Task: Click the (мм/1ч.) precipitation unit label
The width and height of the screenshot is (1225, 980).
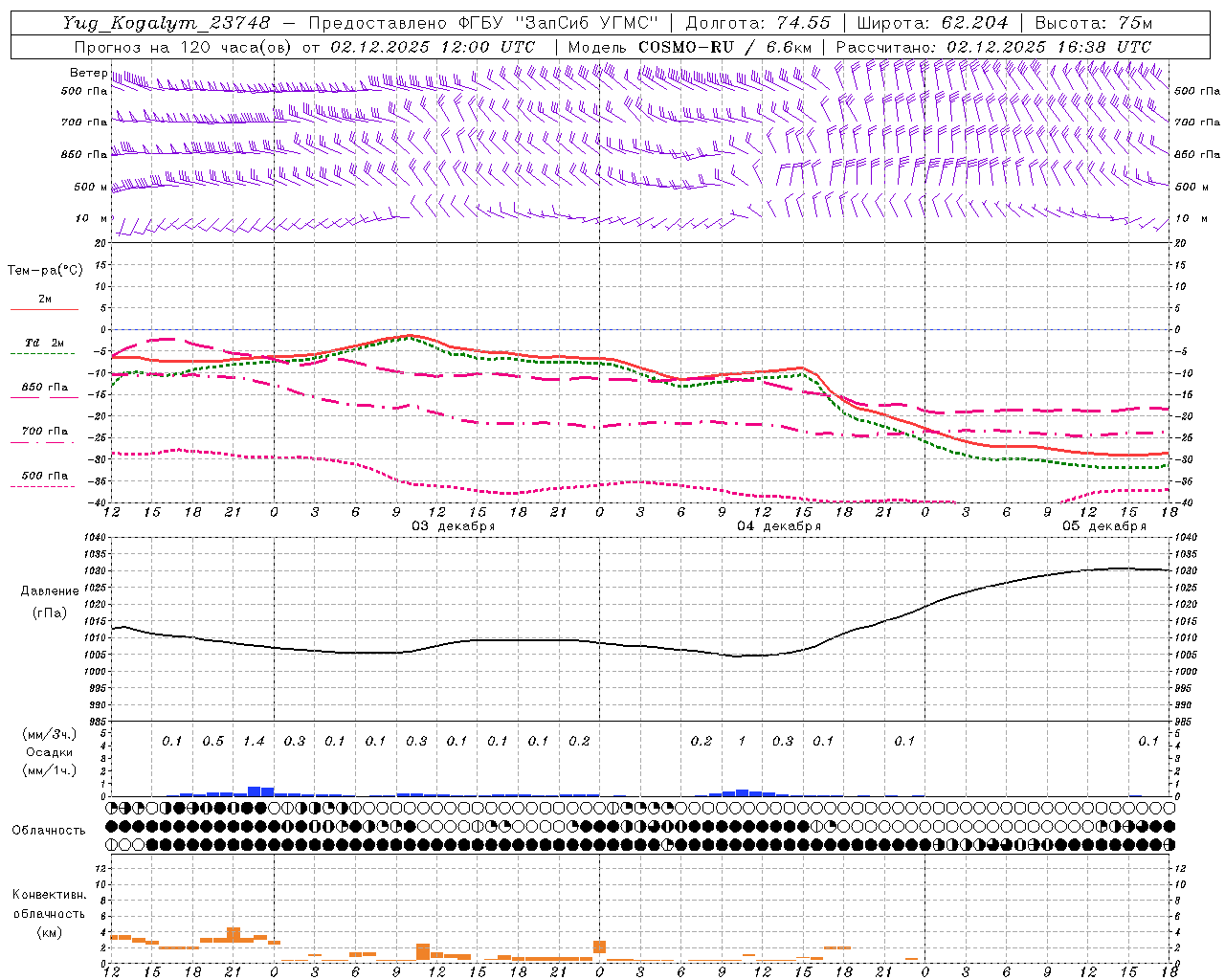Action: click(x=49, y=770)
